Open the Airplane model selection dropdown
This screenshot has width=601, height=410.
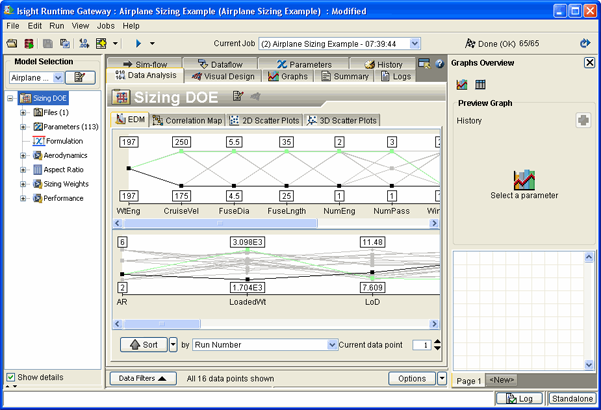tap(58, 78)
